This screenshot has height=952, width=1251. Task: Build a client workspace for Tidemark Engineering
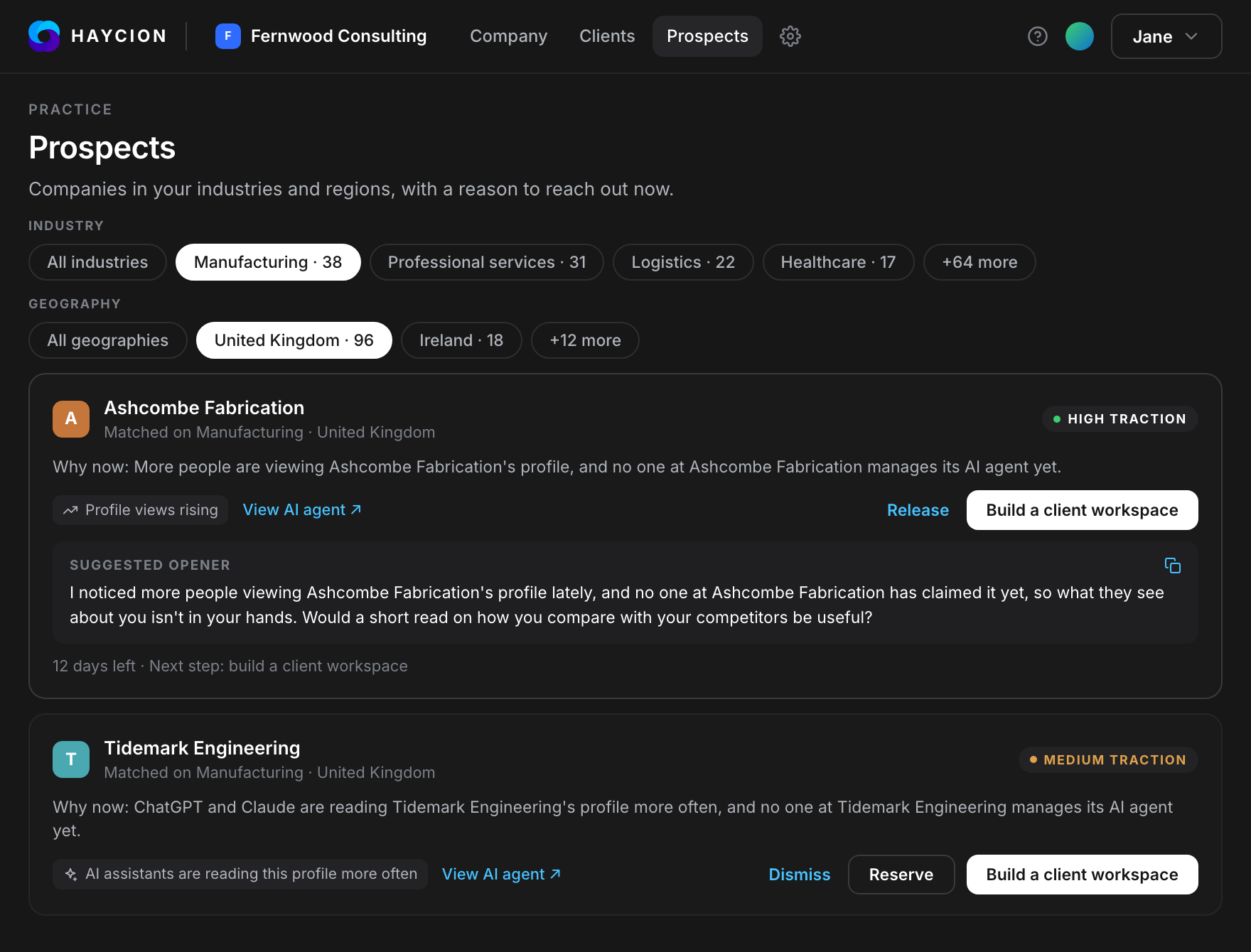1082,875
